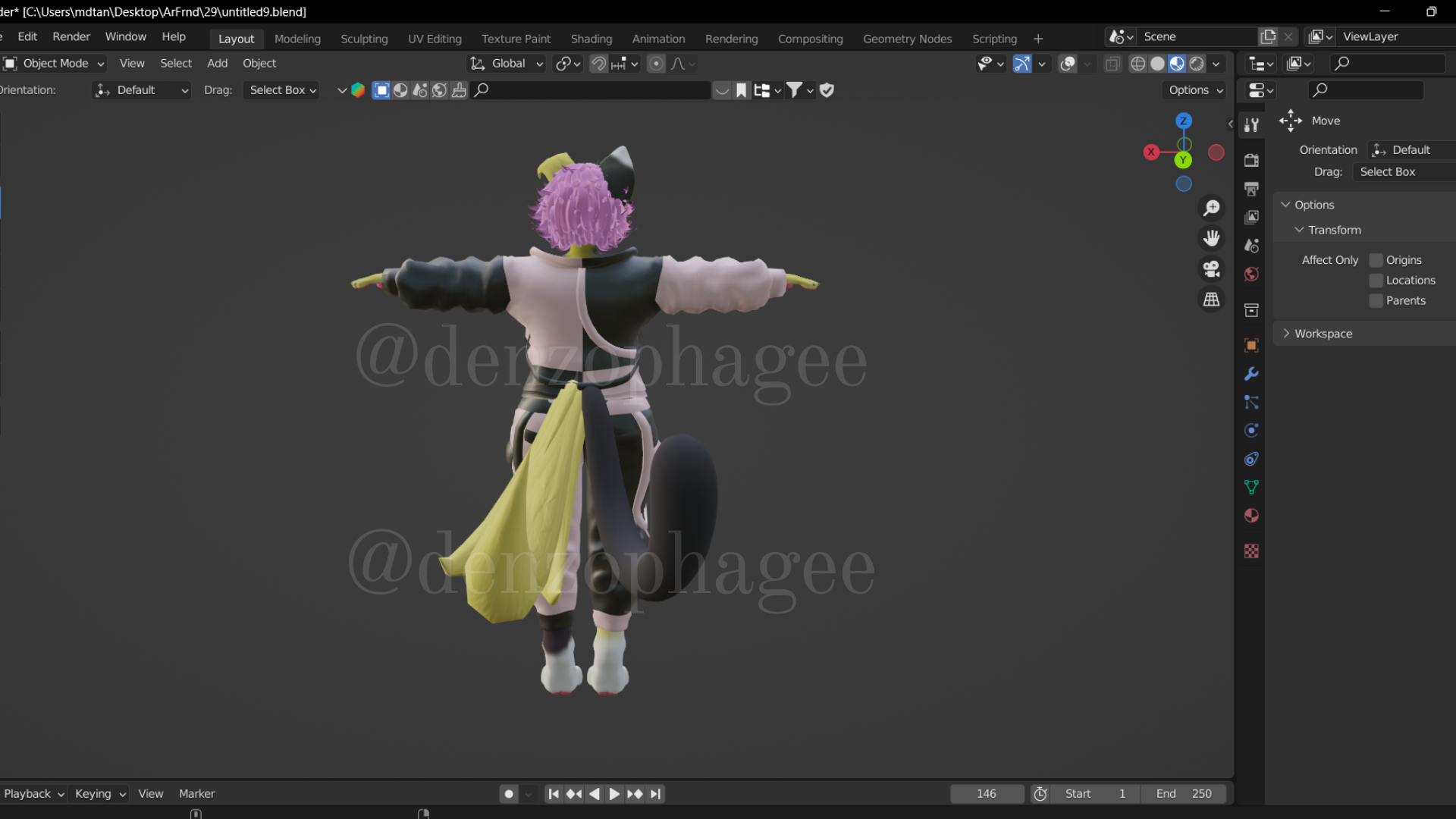Expand the Workspace panel
Viewport: 1456px width, 819px height.
[x=1323, y=334]
